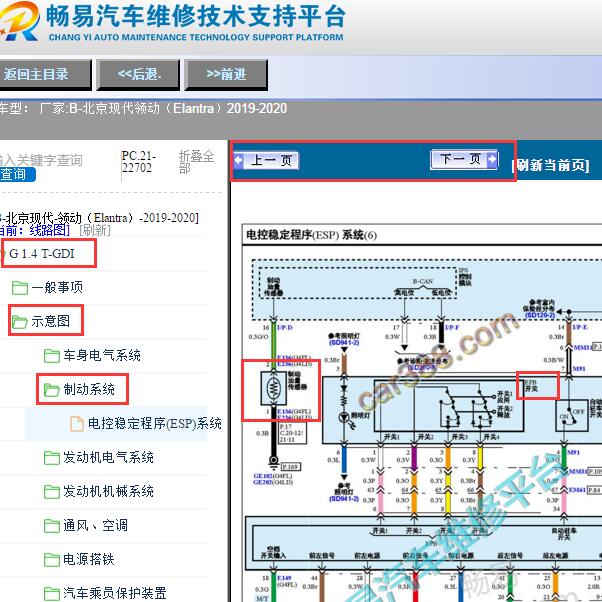Click the [刷新] link beside 线路图
602x602 pixels.
(x=94, y=230)
